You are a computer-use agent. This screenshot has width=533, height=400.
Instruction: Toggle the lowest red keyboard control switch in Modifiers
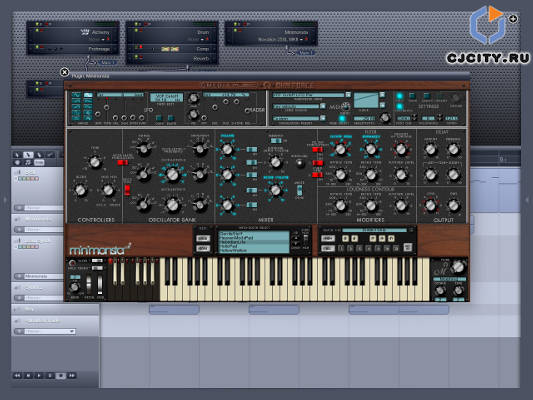click(317, 175)
